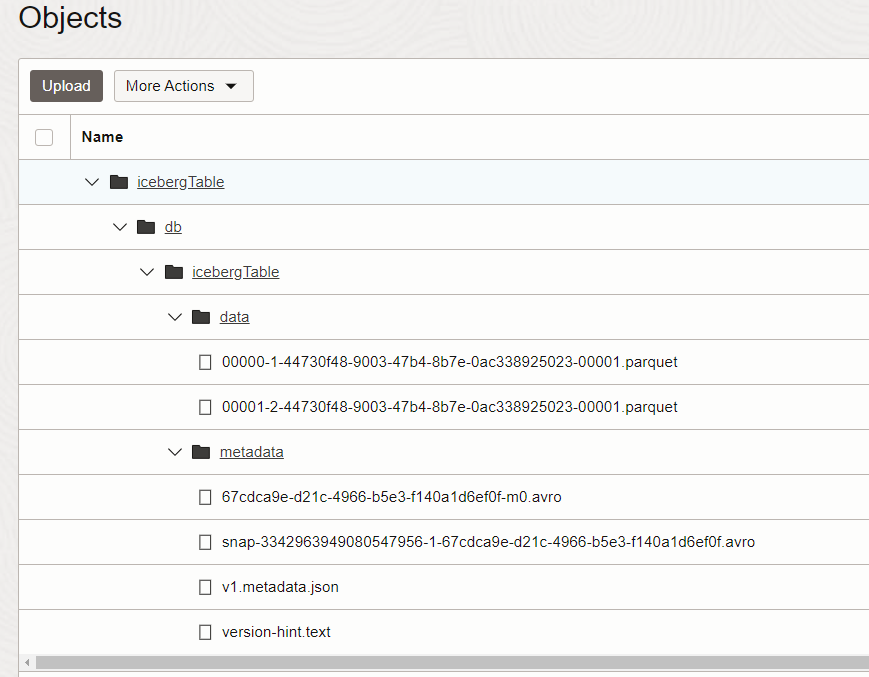
Task: Collapse the icebergTable folder nested under db
Action: click(147, 272)
